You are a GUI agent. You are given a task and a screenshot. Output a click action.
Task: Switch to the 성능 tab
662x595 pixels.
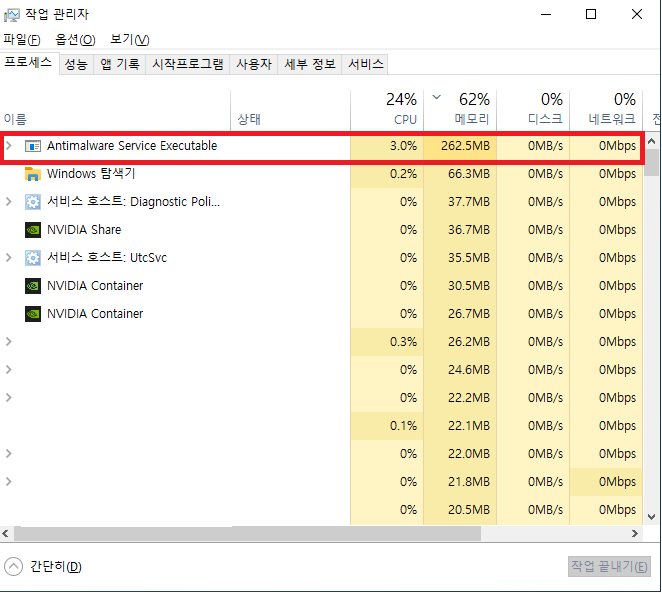tap(76, 64)
